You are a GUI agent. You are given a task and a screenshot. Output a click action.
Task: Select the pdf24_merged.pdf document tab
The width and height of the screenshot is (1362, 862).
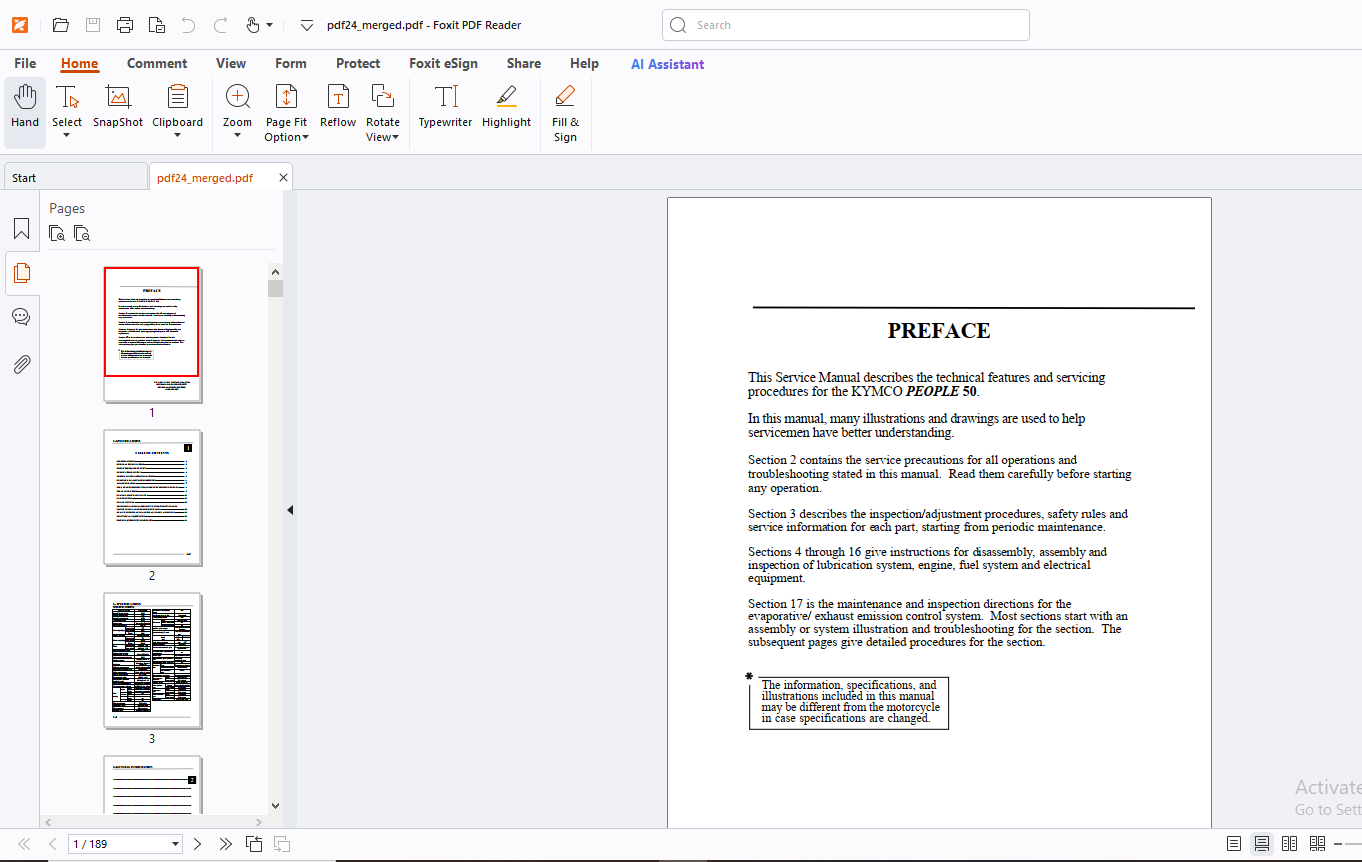(205, 178)
